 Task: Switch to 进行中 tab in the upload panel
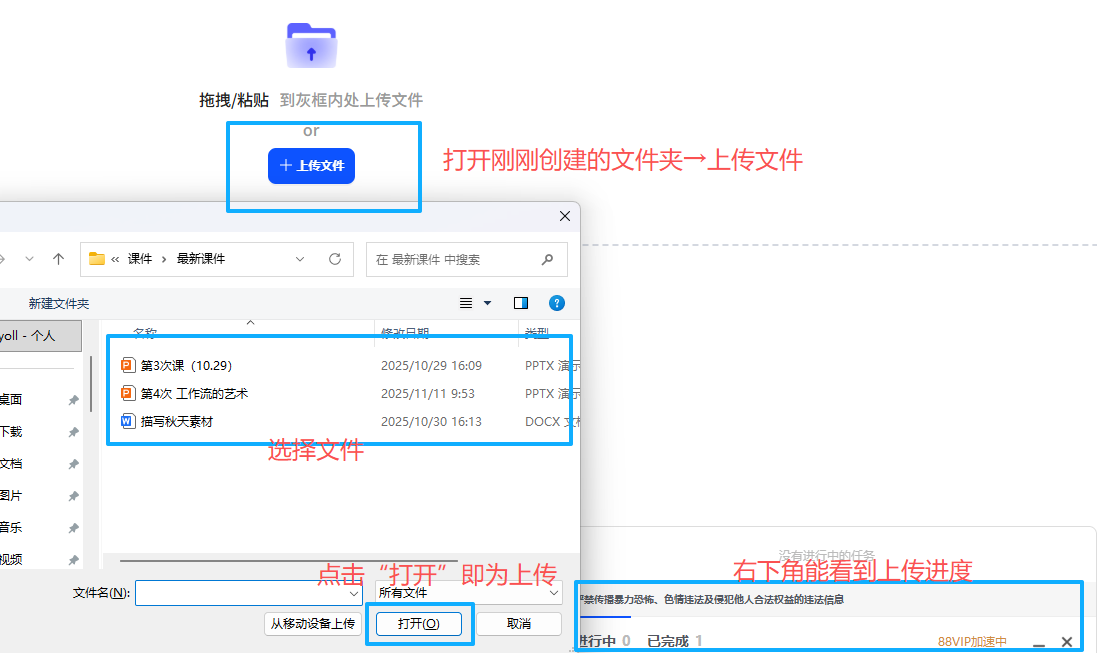click(x=604, y=641)
